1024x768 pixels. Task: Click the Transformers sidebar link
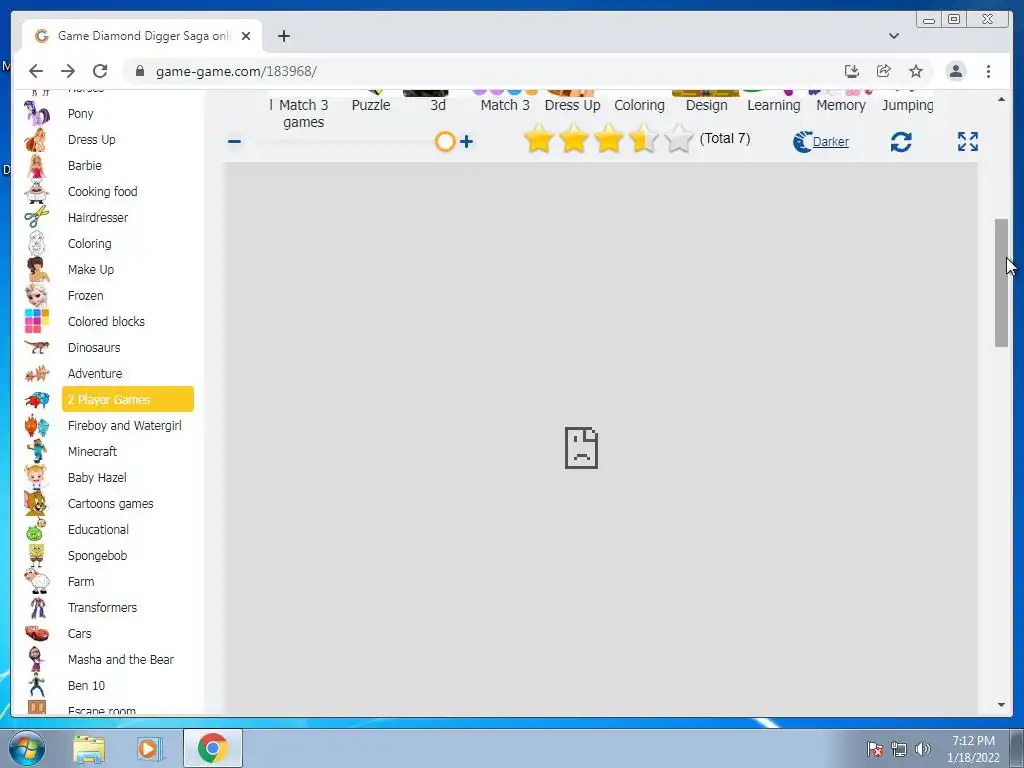coord(103,607)
